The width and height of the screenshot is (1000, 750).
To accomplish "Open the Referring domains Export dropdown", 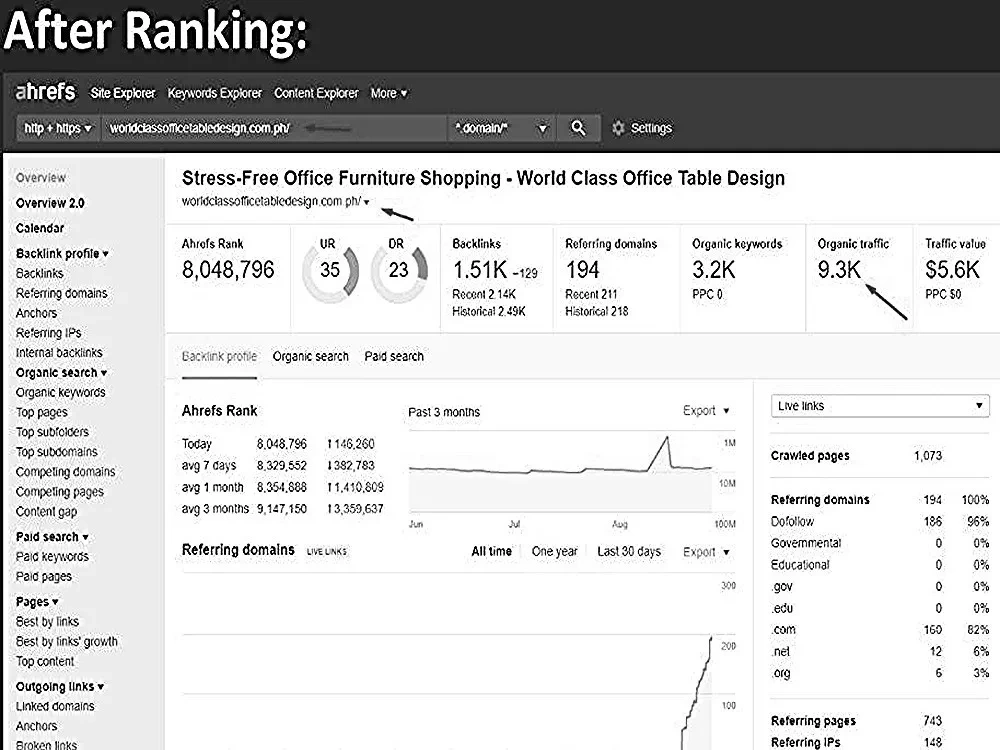I will pyautogui.click(x=706, y=552).
